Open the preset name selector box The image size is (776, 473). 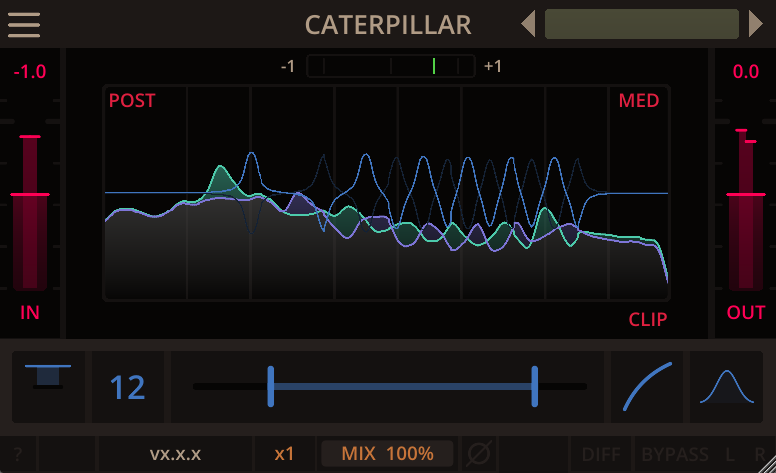641,24
